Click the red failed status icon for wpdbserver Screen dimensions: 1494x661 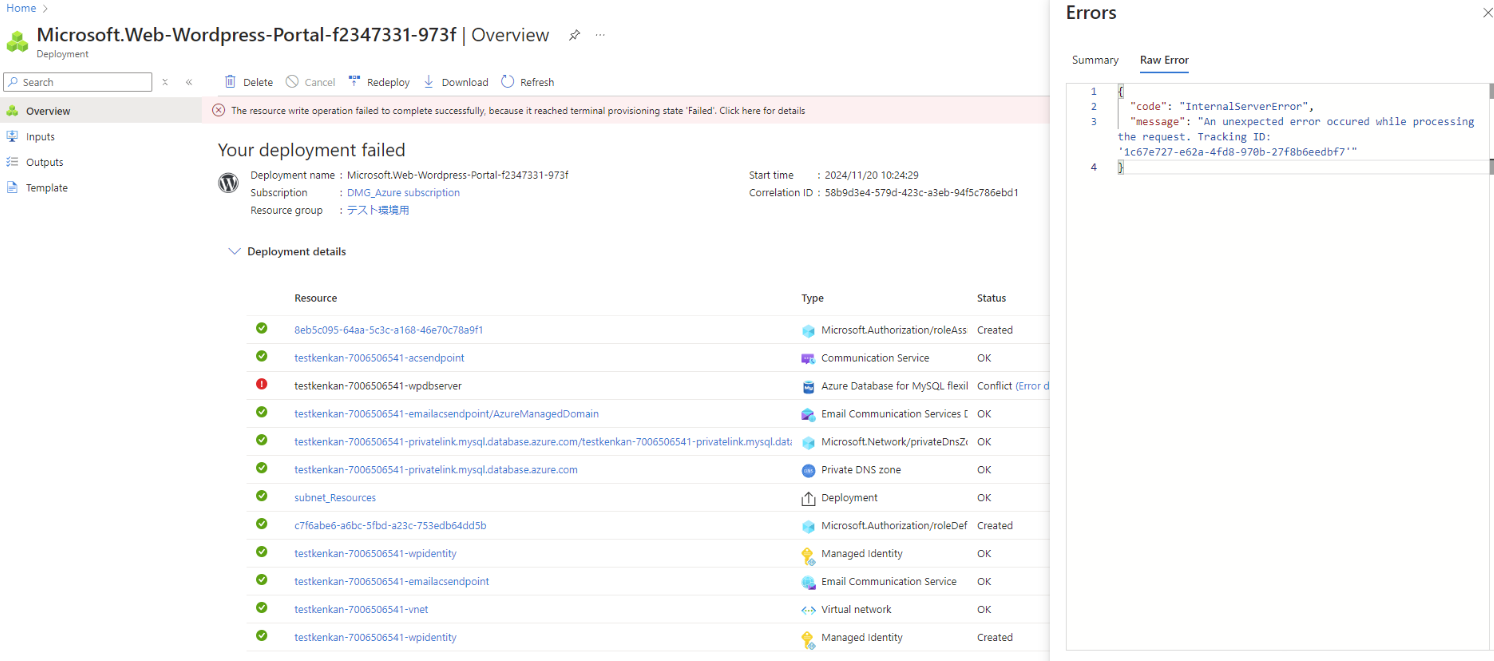tap(262, 384)
